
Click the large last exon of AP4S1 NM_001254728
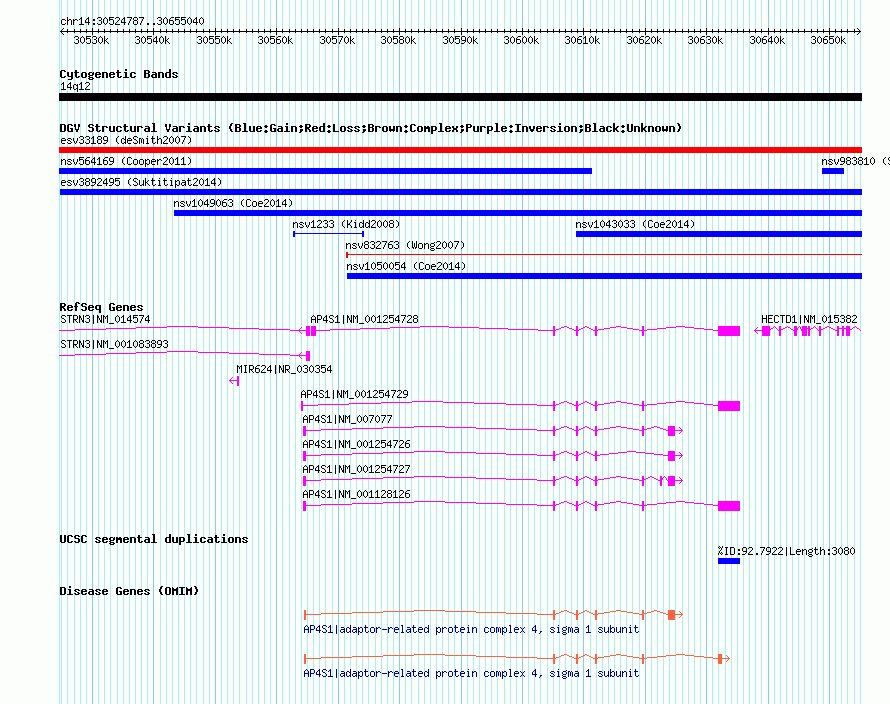click(729, 331)
